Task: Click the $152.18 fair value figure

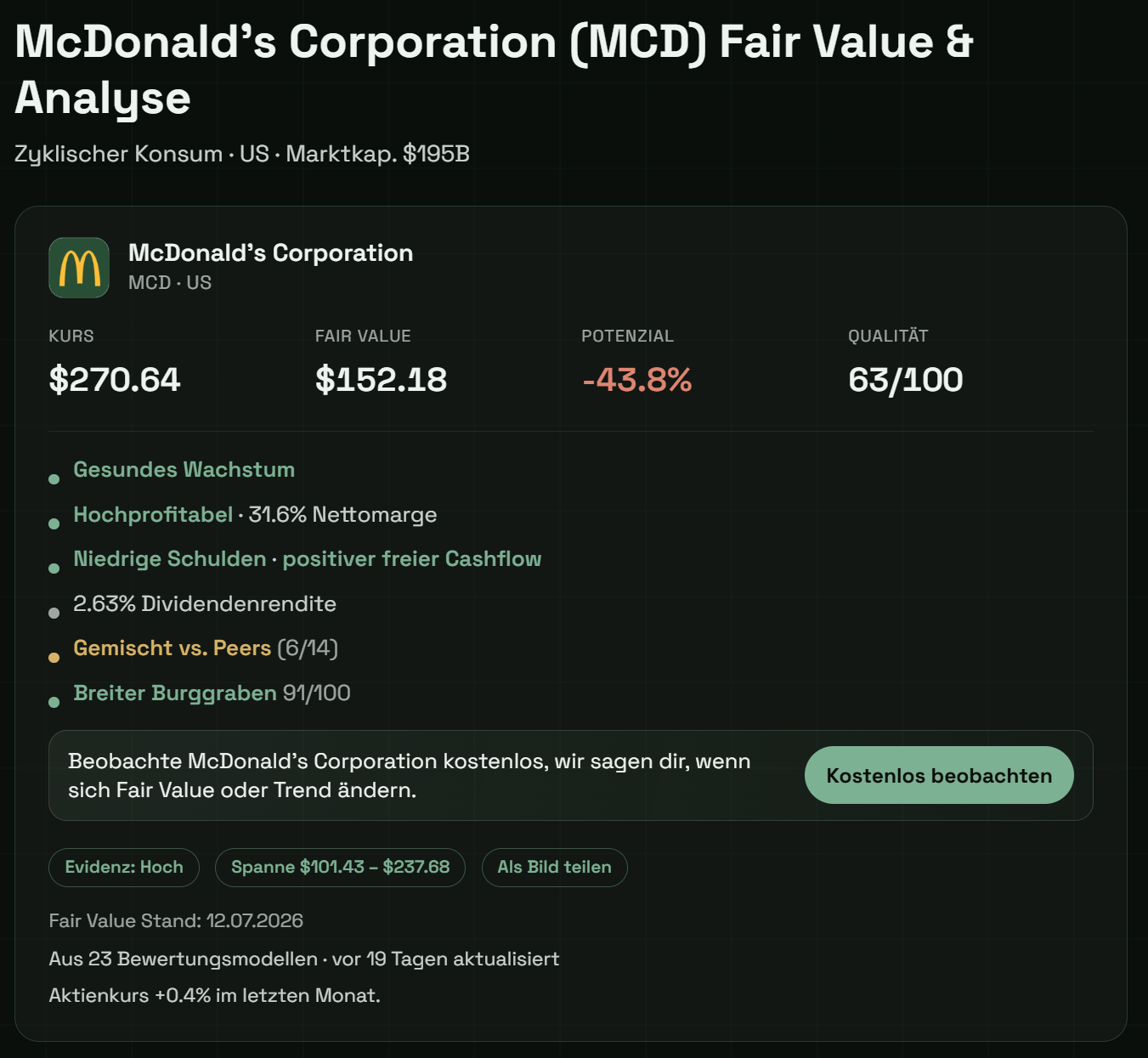Action: point(381,380)
